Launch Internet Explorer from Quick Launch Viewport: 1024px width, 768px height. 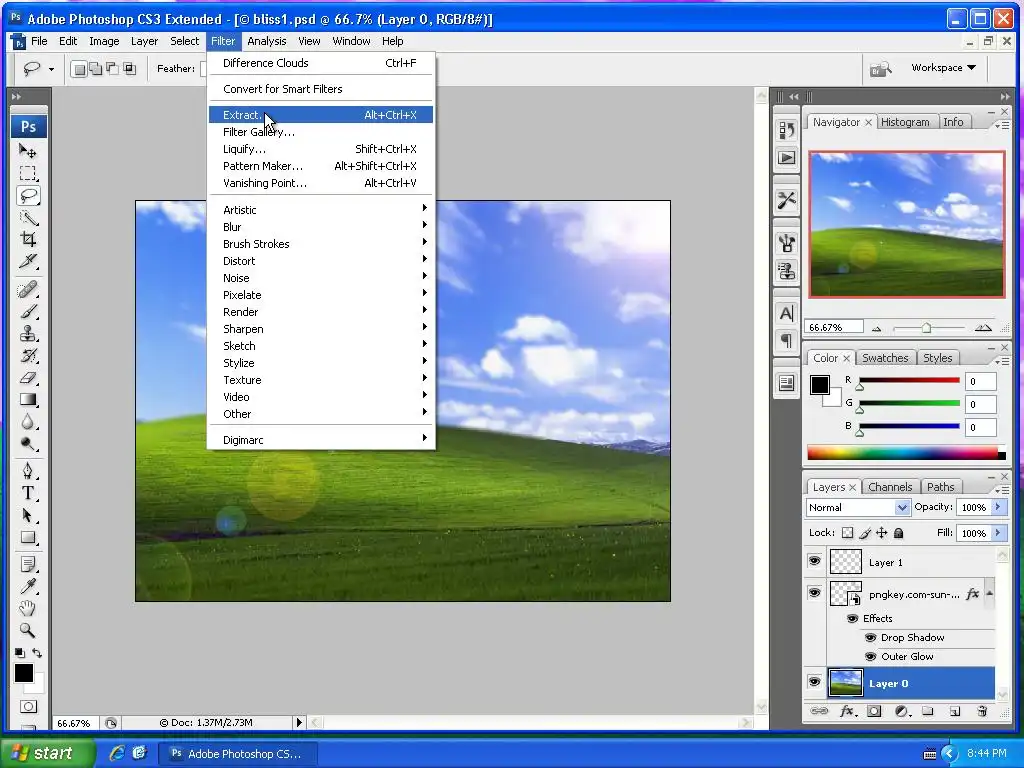[x=117, y=753]
